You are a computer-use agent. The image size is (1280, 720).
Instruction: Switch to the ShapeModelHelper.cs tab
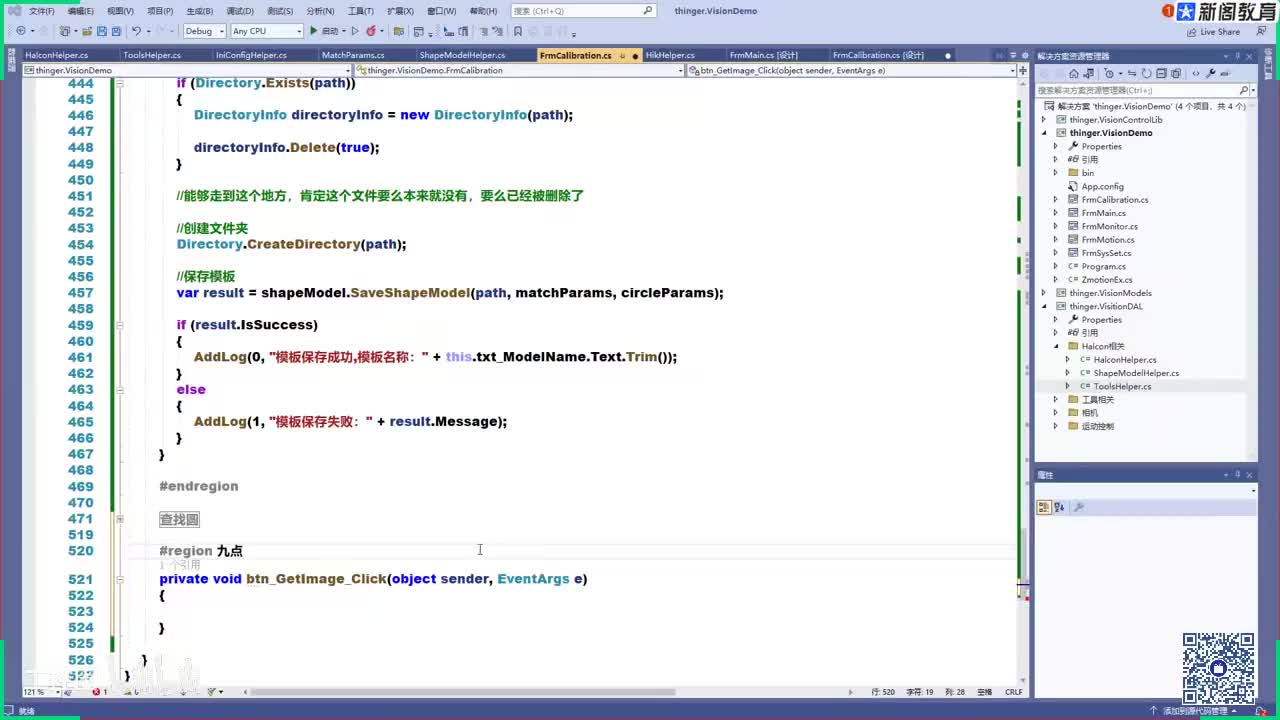tap(462, 55)
